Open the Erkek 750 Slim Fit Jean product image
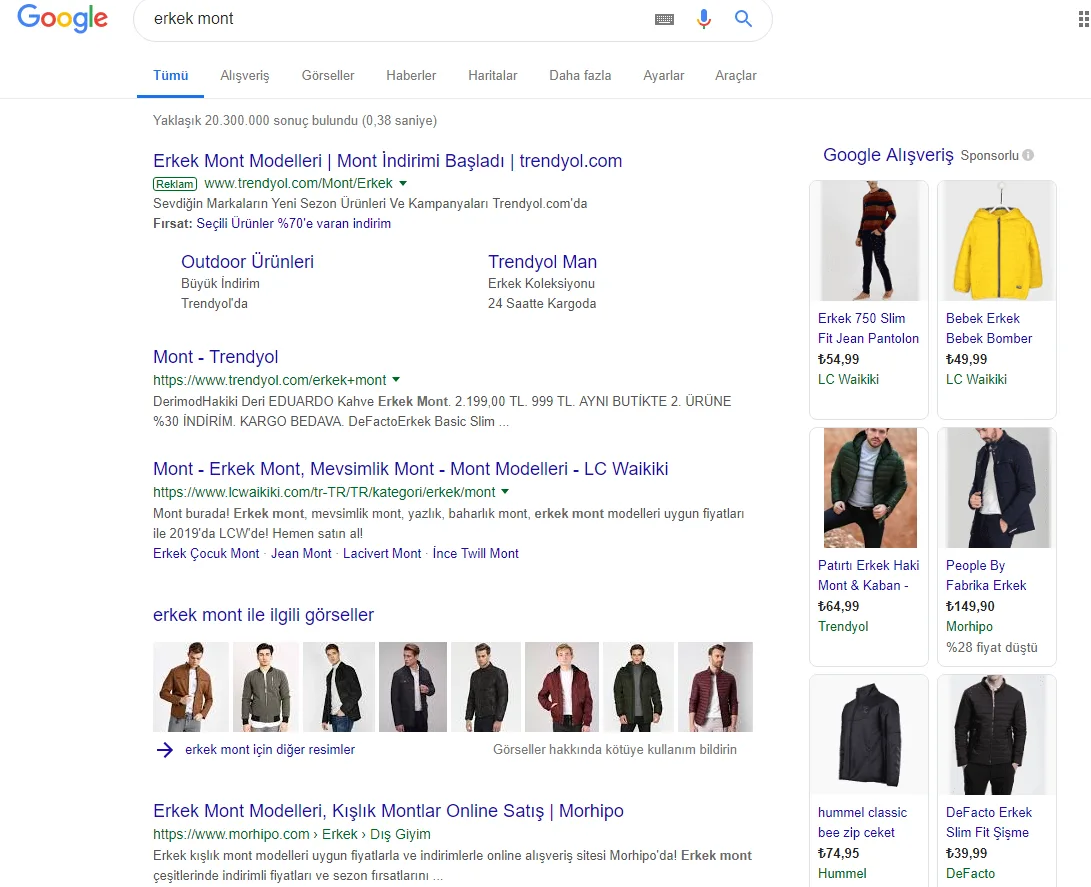Image resolution: width=1091 pixels, height=887 pixels. pyautogui.click(x=869, y=241)
